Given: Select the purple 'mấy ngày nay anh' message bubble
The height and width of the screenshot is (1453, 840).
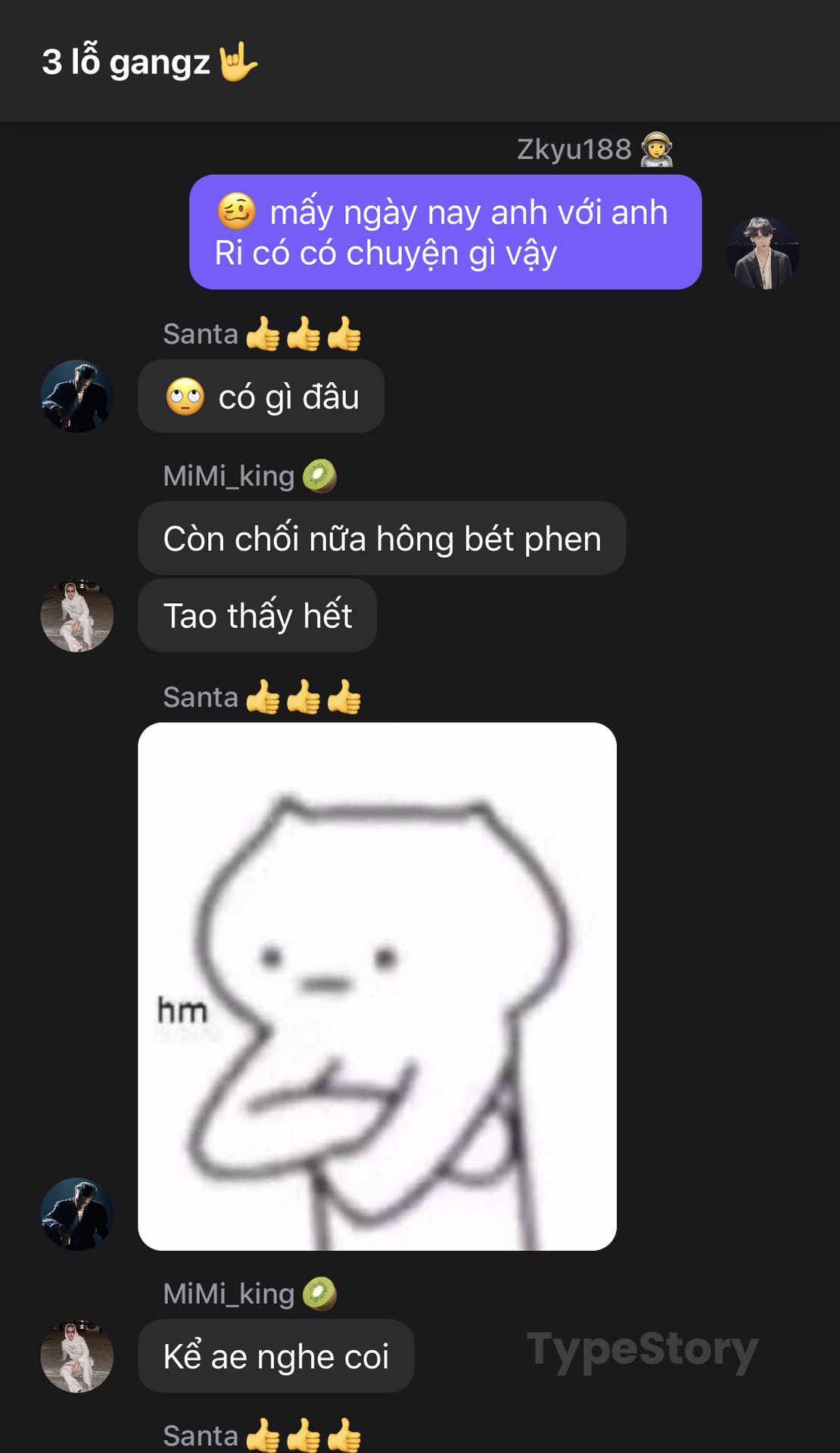Looking at the screenshot, I should click(445, 232).
